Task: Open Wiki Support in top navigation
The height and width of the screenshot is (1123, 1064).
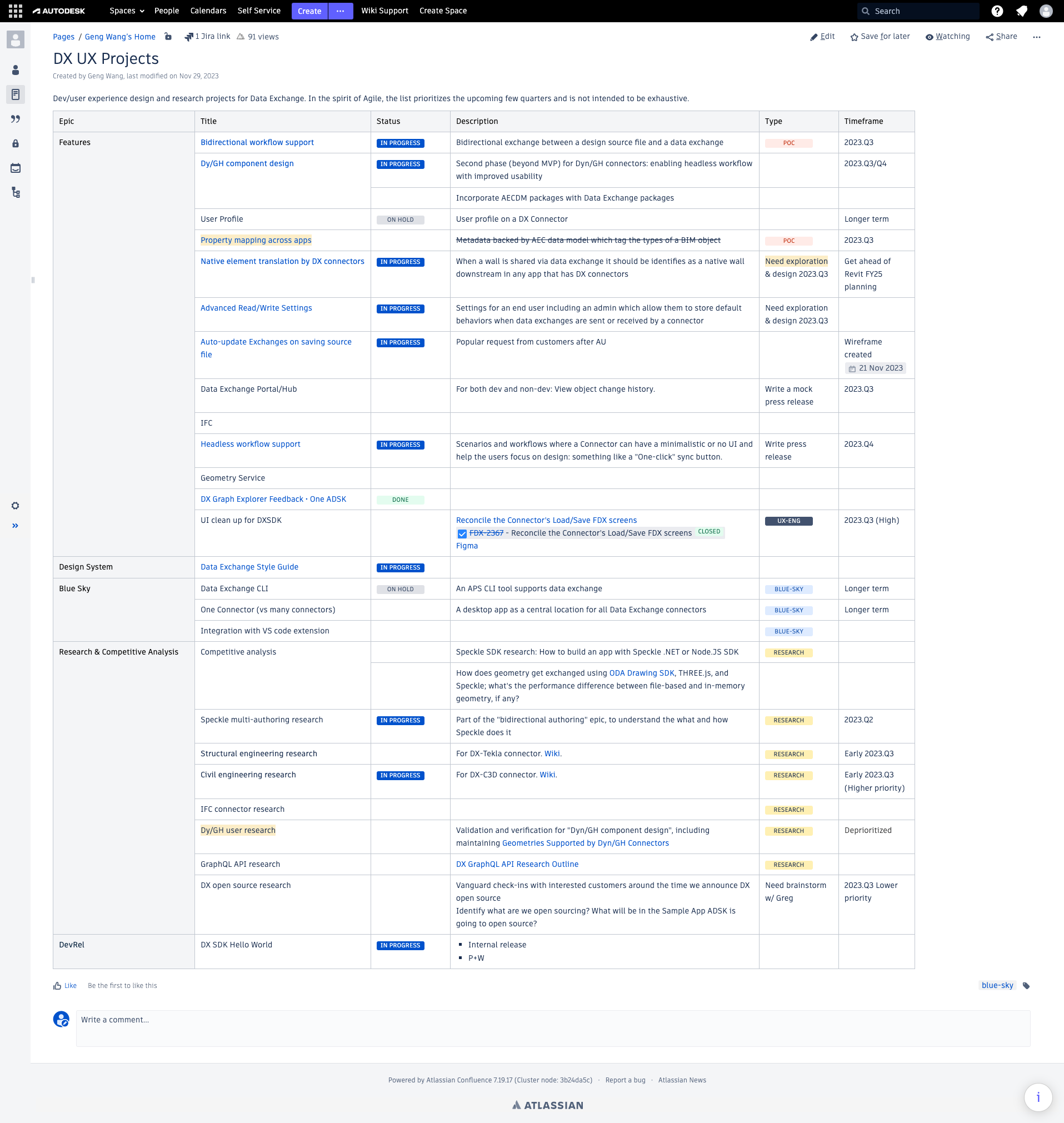Action: 384,11
